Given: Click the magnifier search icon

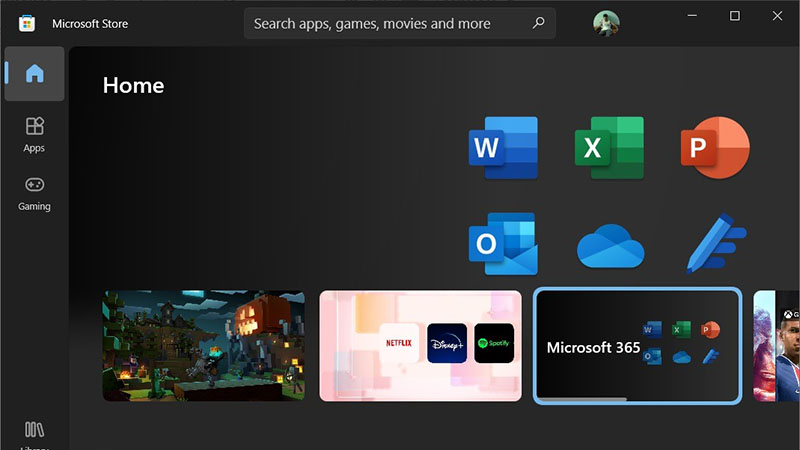Looking at the screenshot, I should click(x=538, y=23).
